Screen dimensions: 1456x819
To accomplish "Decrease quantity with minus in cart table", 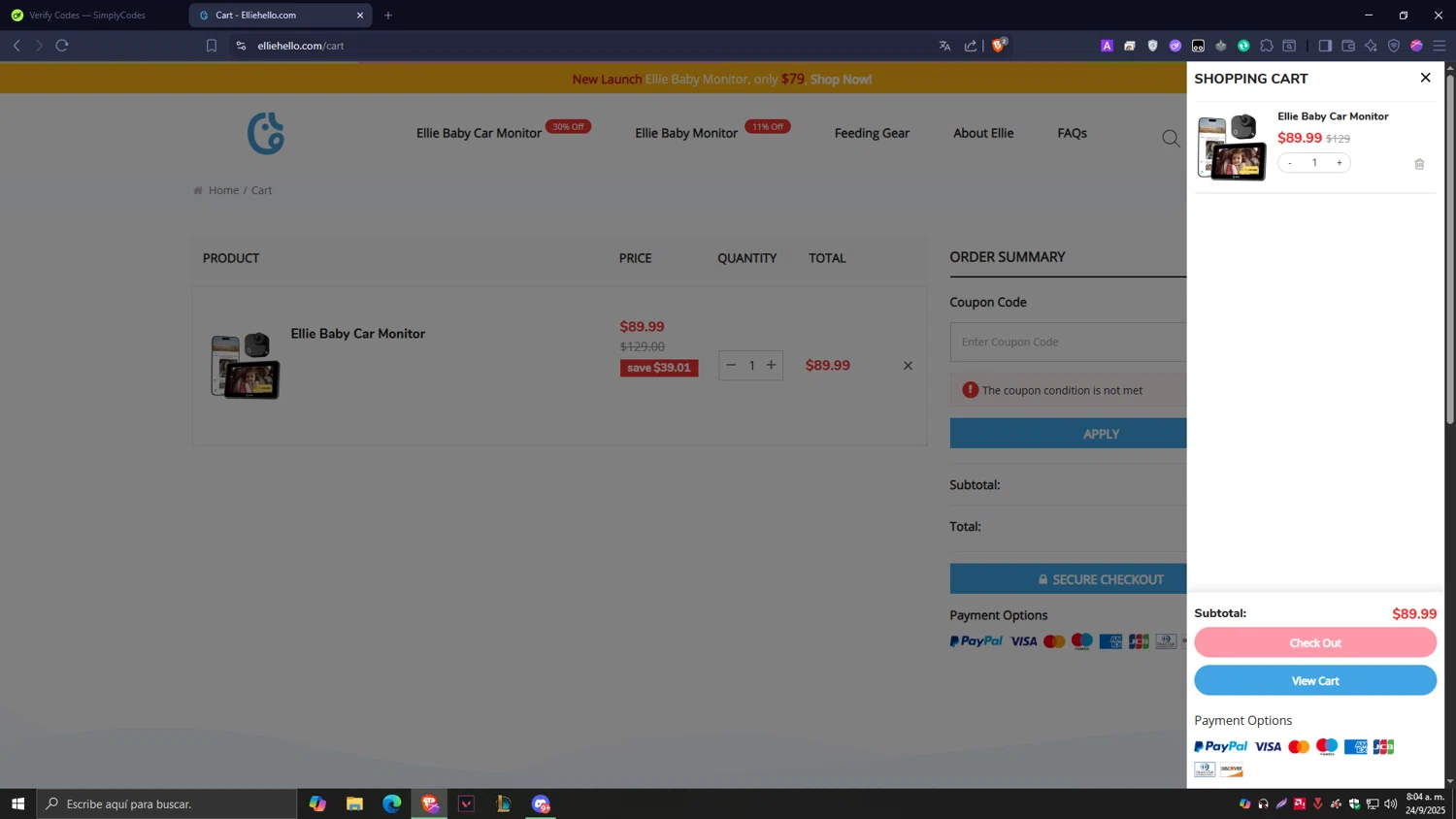I will point(731,365).
